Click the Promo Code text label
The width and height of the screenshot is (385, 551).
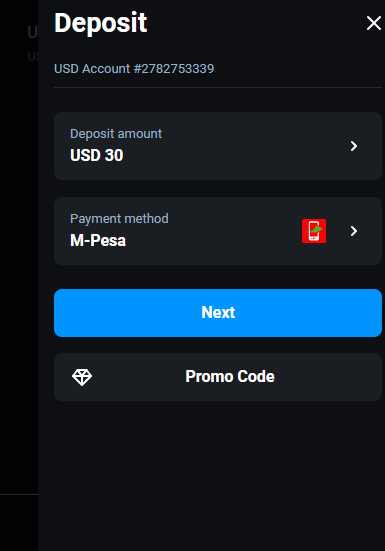(x=230, y=376)
